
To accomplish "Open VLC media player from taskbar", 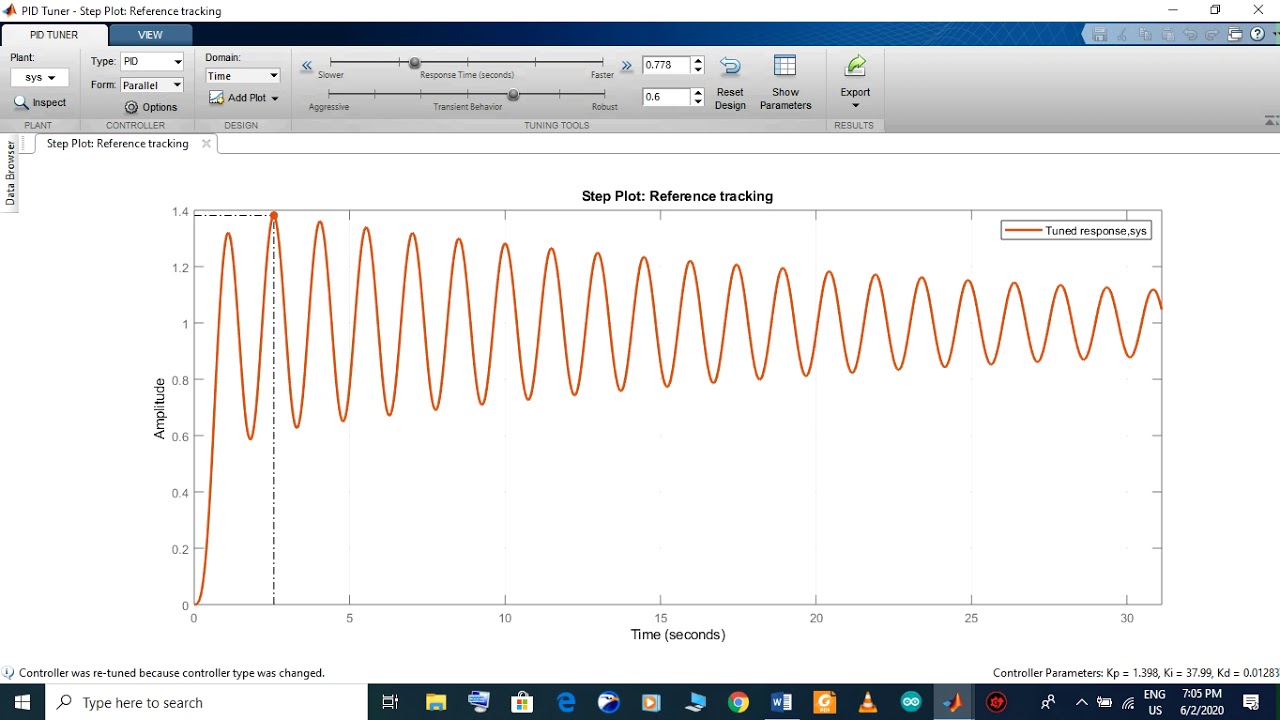I will coord(867,702).
